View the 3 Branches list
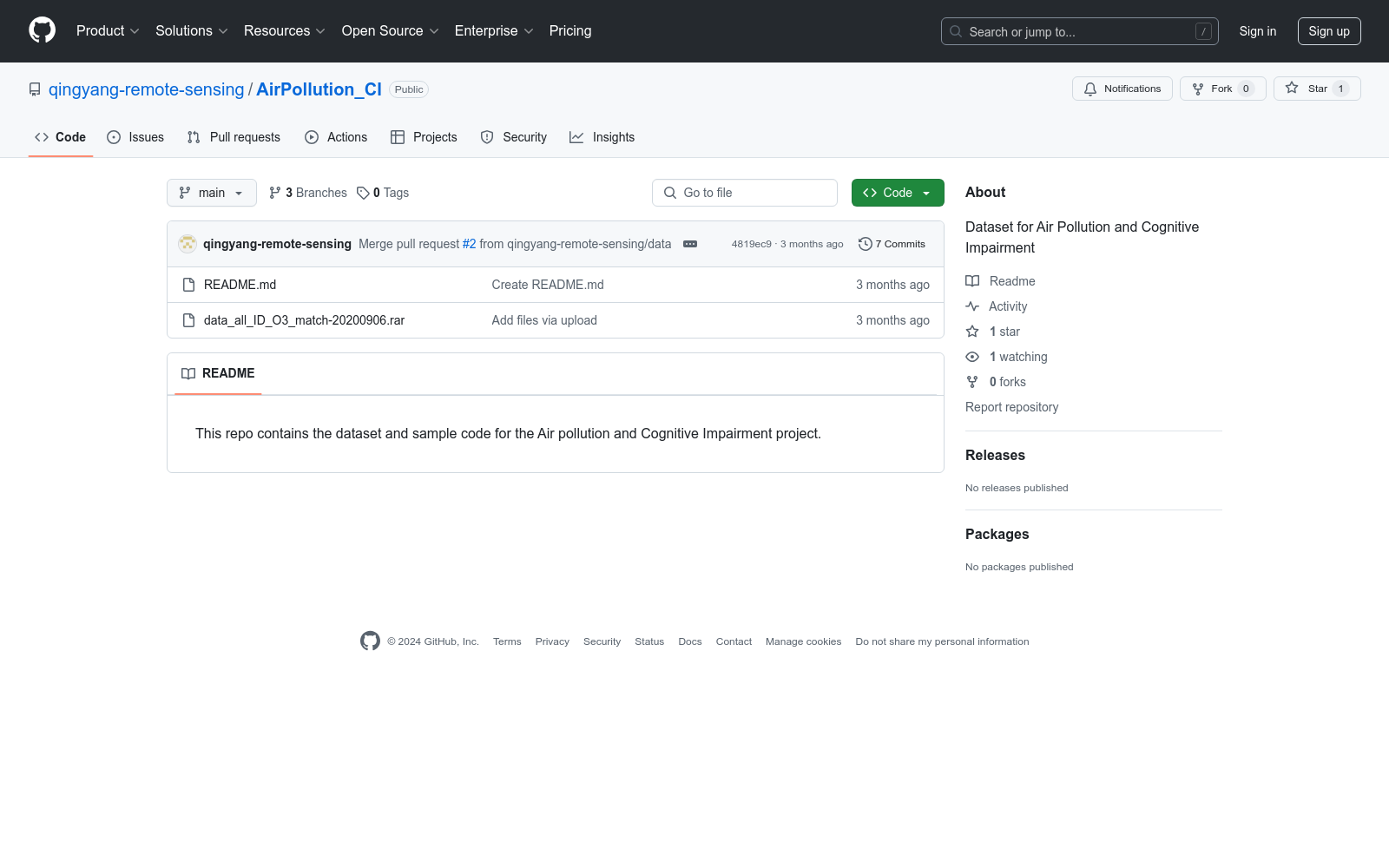1389x868 pixels. (x=308, y=193)
